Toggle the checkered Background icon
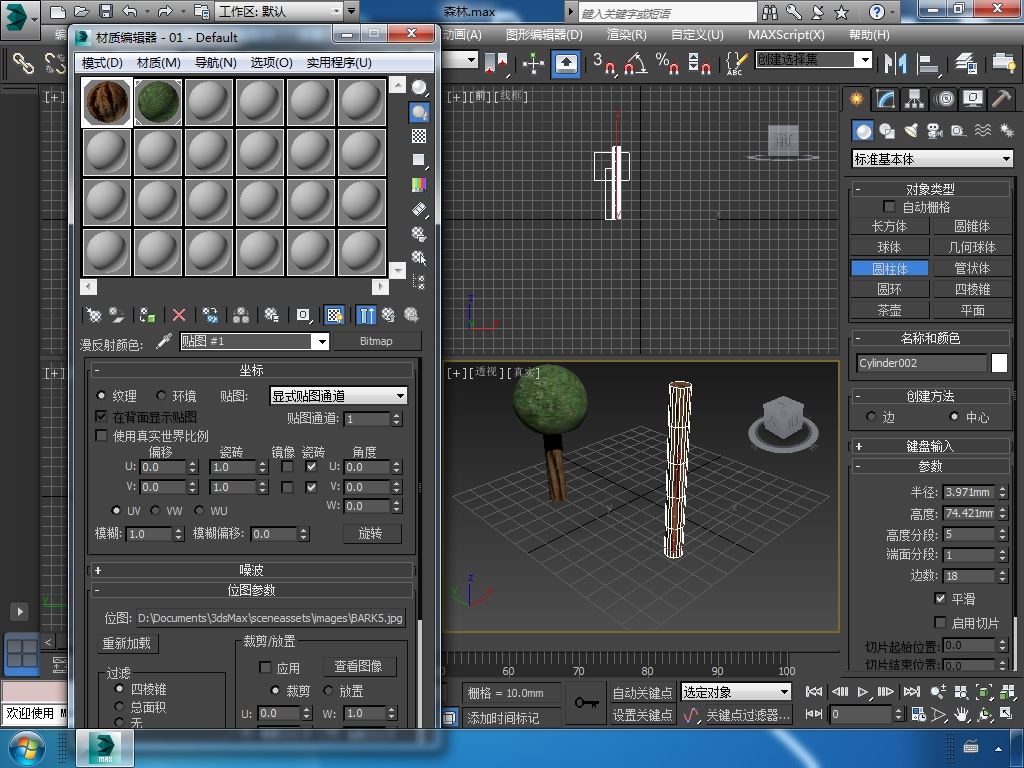 point(419,136)
